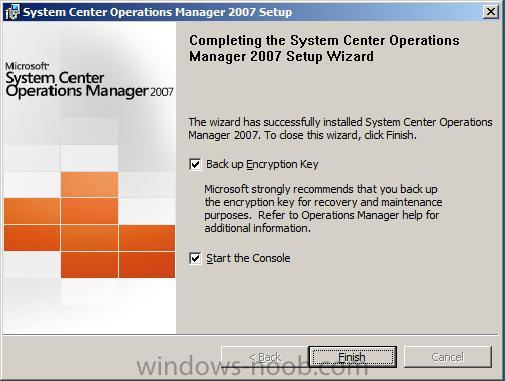Click the title bar text 'System Center Operations Manager 2007 Setup'
Viewport: 505px width, 381px height.
157,12
